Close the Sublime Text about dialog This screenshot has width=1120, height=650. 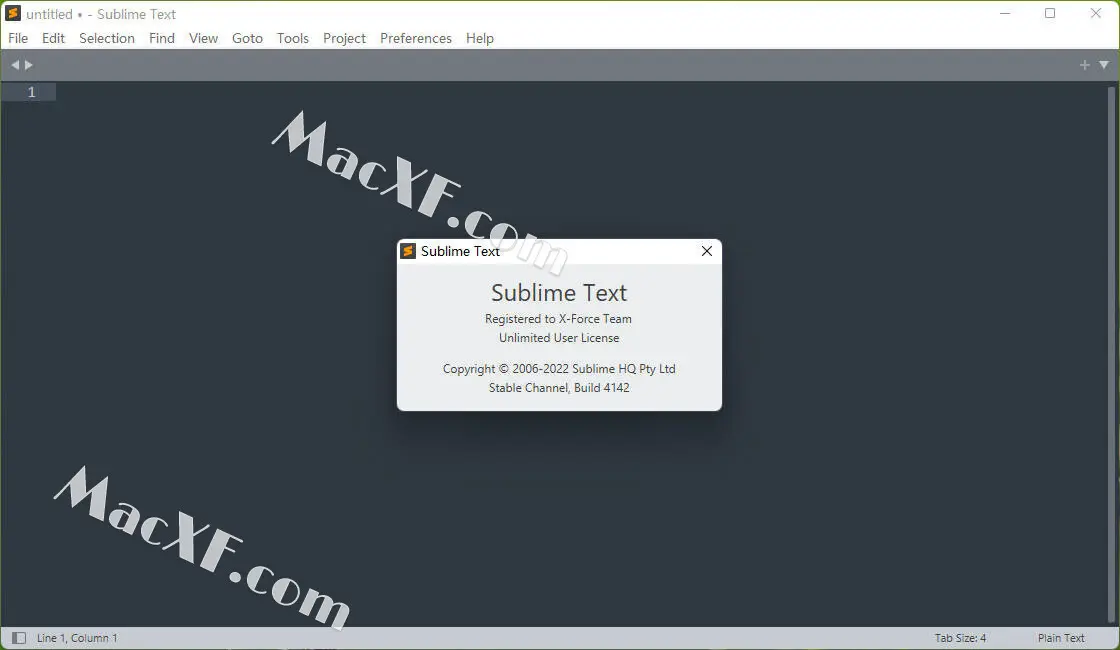[x=706, y=251]
